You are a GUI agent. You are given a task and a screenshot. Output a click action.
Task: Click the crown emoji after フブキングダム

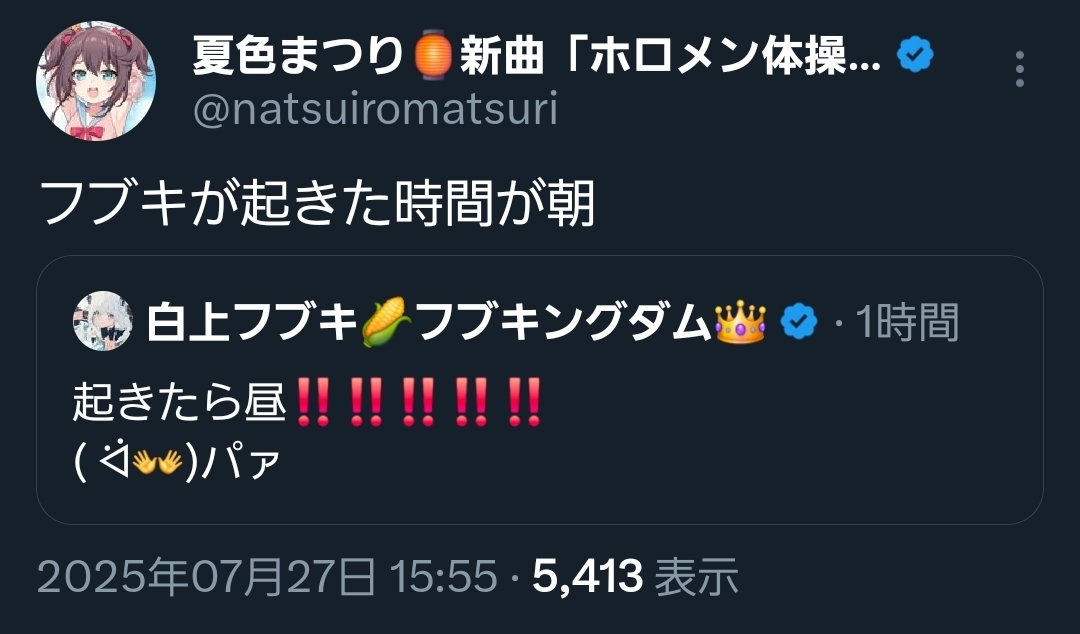(x=740, y=322)
